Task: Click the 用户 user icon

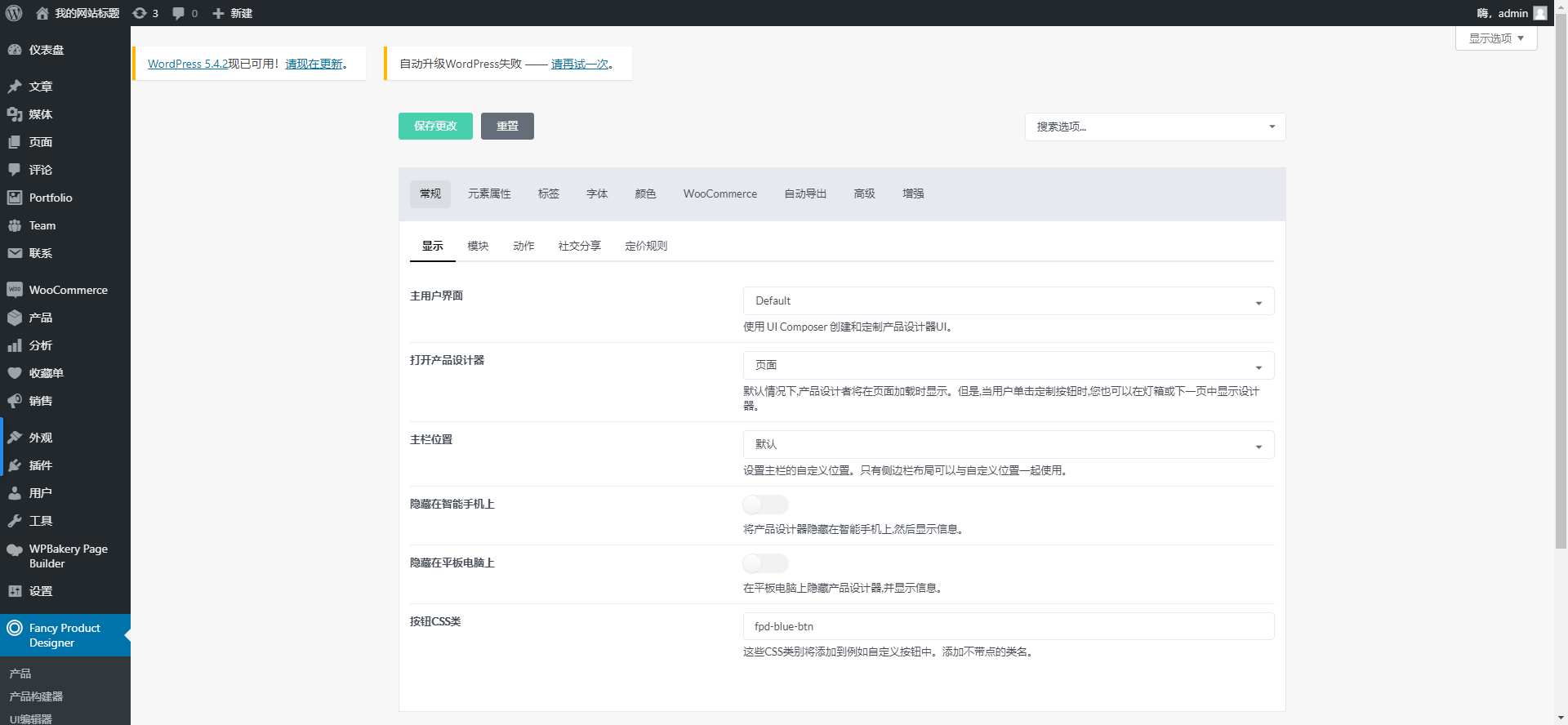Action: tap(15, 493)
